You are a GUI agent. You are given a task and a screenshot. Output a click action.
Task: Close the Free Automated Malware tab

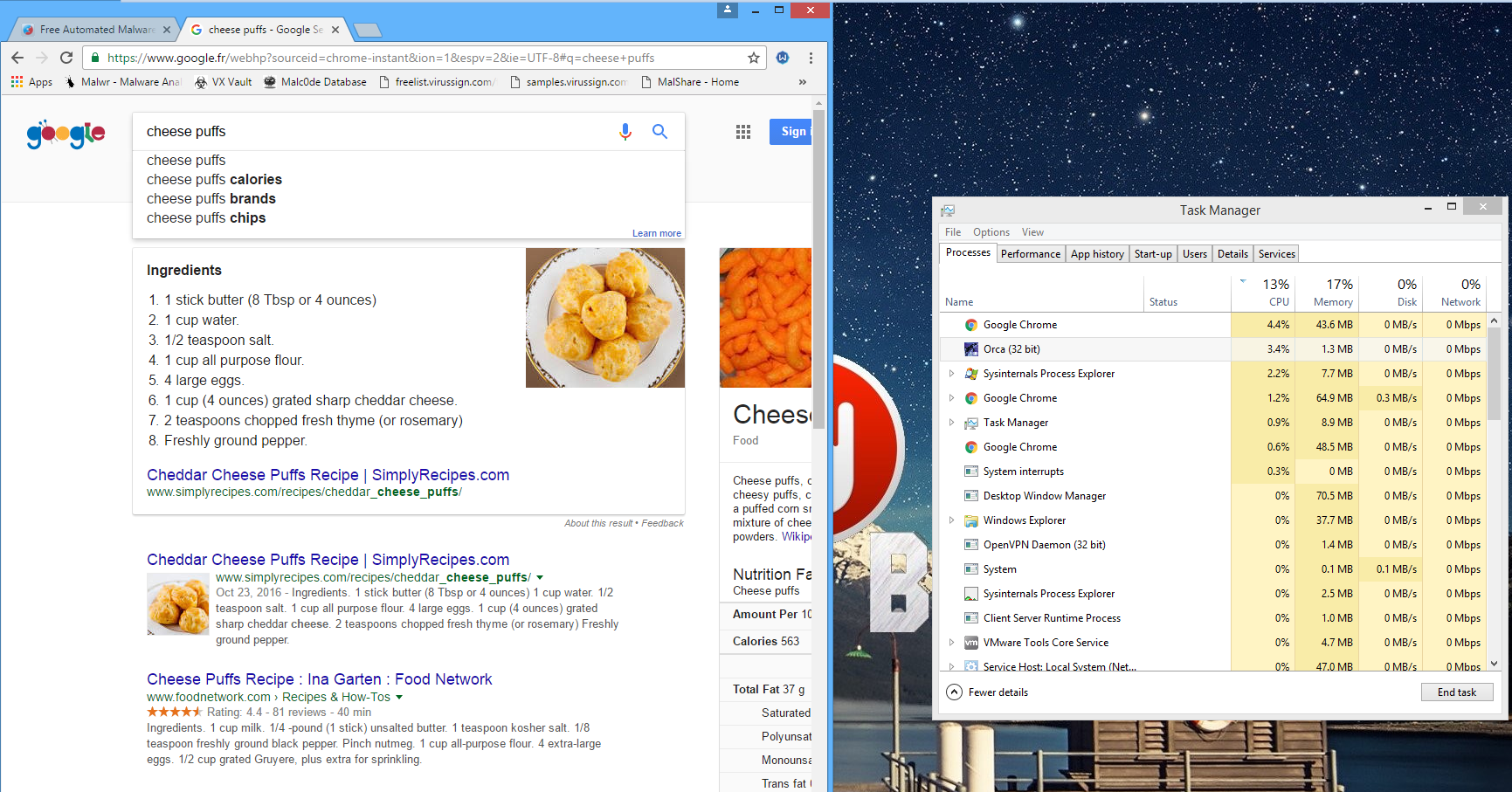point(166,30)
